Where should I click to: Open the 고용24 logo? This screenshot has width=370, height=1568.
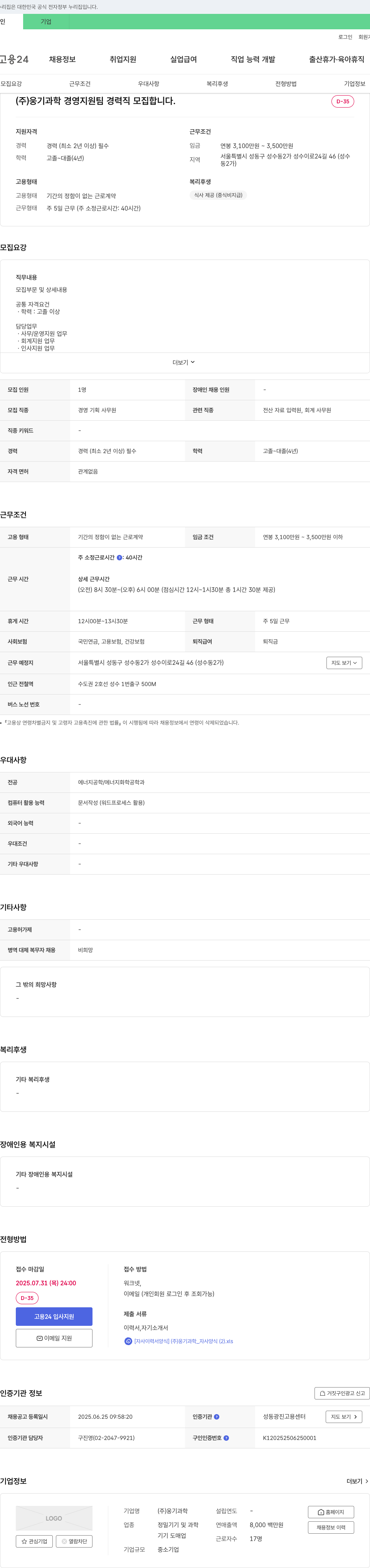(14, 59)
